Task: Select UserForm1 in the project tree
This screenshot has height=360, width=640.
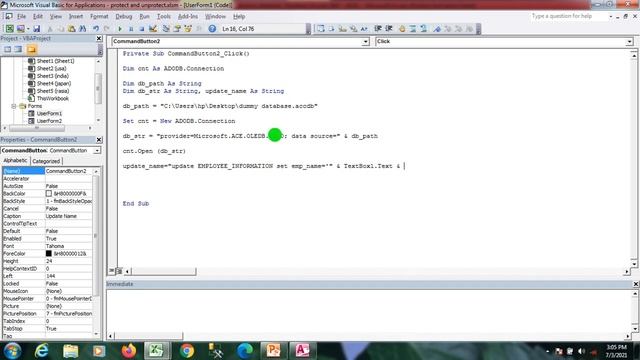Action: pyautogui.click(x=49, y=113)
